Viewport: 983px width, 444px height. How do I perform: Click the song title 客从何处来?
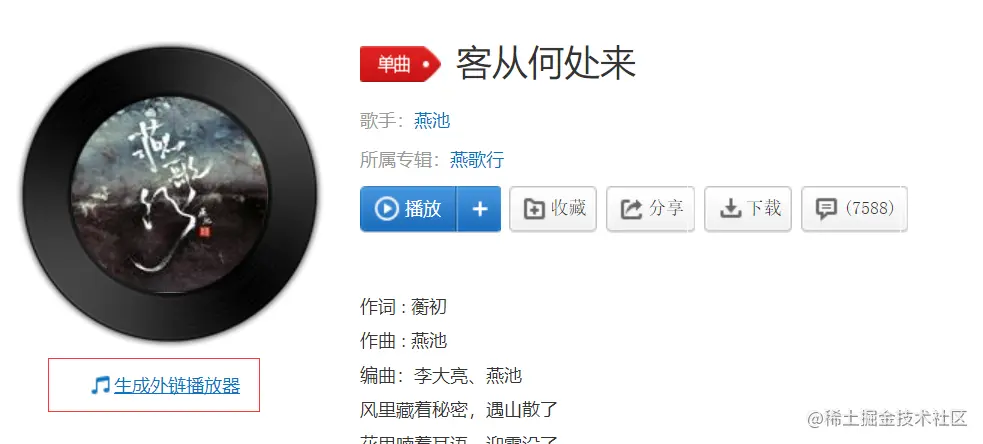[545, 63]
